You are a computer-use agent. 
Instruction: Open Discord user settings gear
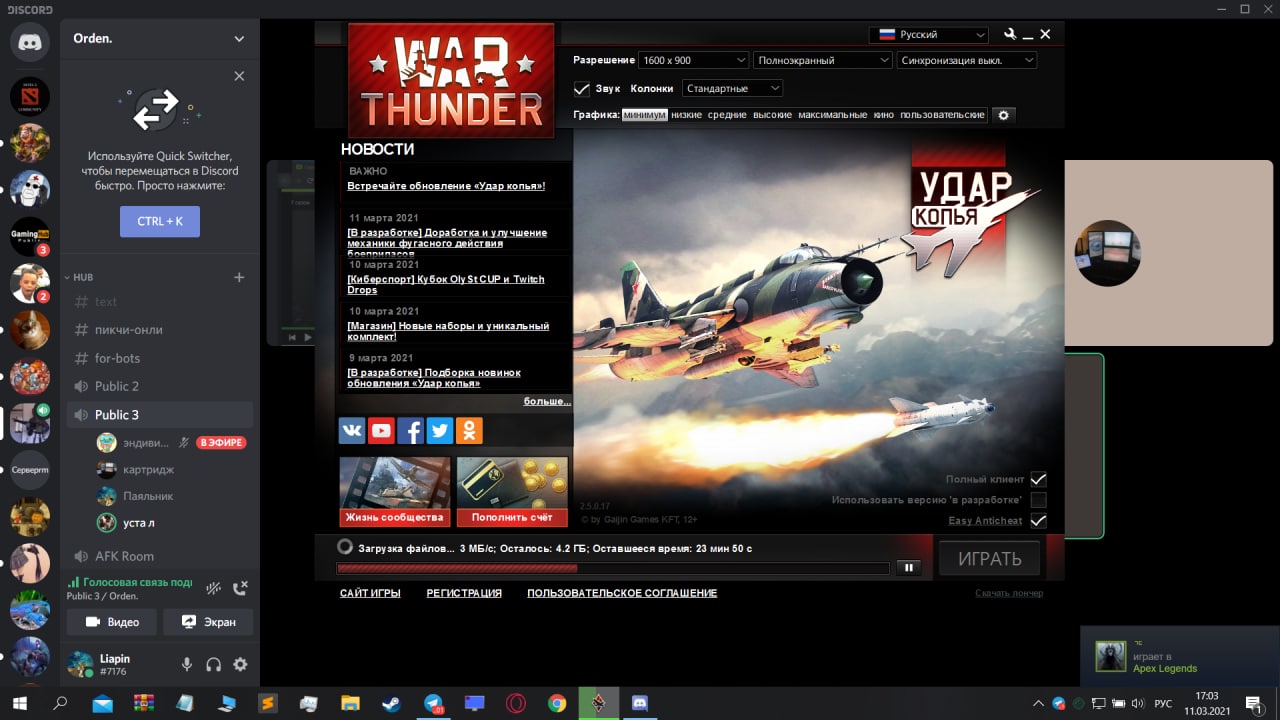click(x=240, y=664)
